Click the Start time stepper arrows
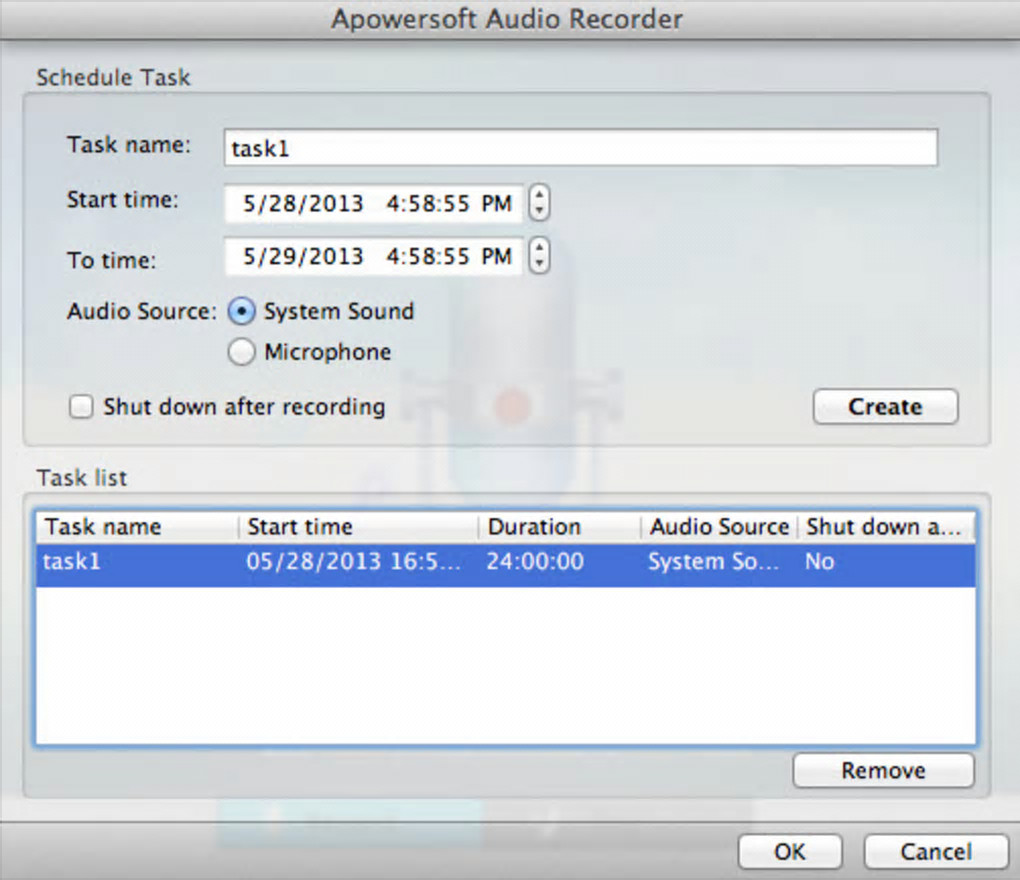1020x880 pixels. coord(539,203)
